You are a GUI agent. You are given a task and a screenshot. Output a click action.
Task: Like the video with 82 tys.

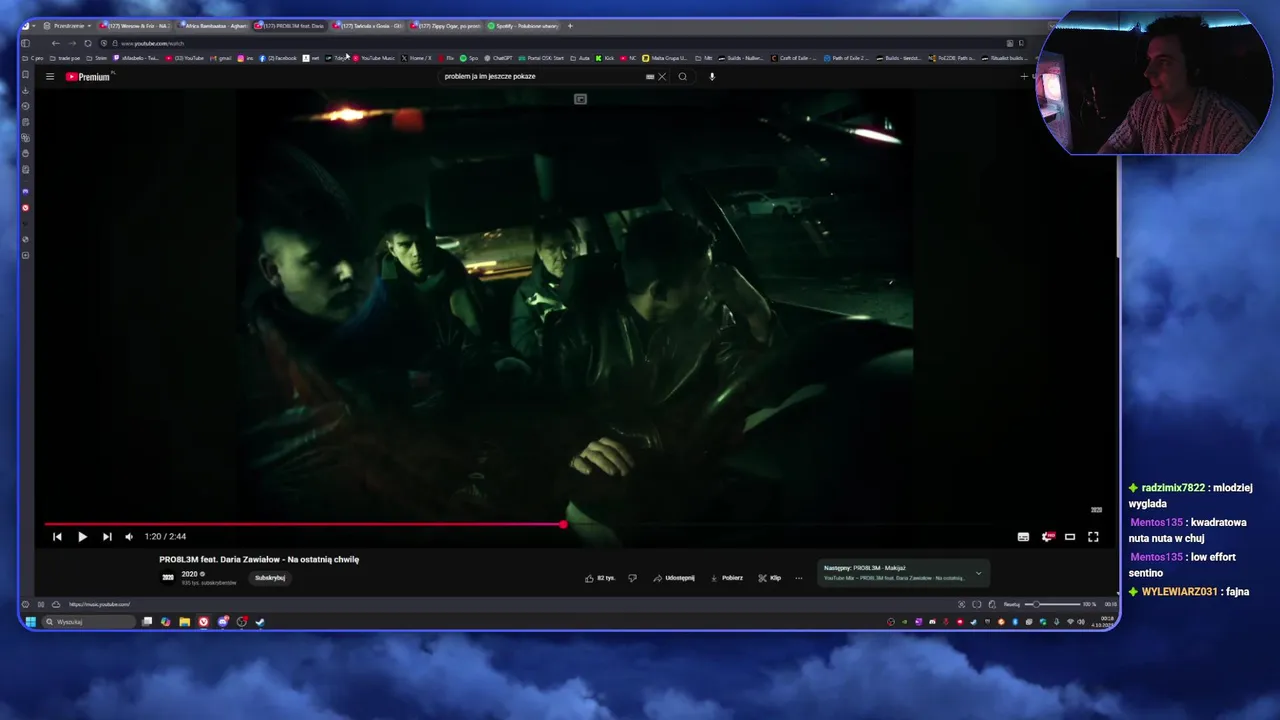click(x=600, y=578)
